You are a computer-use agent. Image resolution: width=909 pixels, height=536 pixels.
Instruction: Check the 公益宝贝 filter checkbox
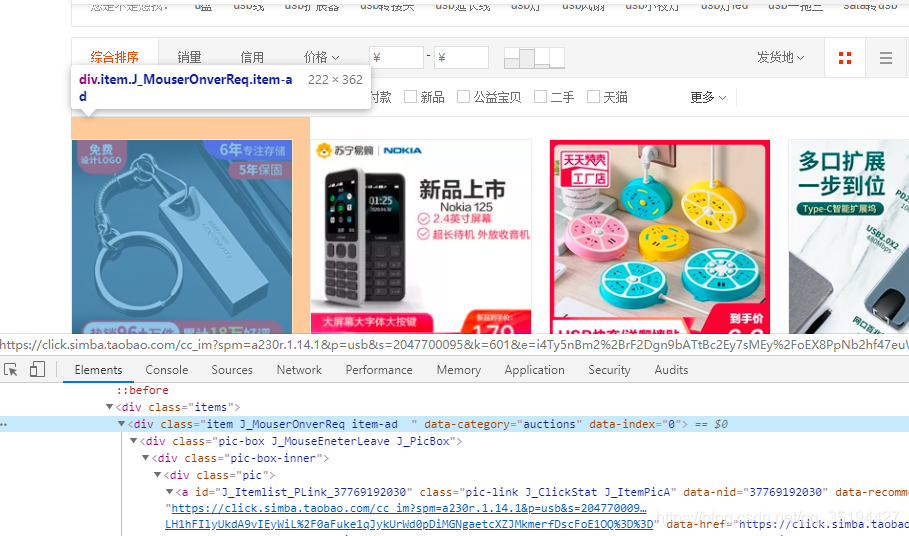pyautogui.click(x=463, y=97)
